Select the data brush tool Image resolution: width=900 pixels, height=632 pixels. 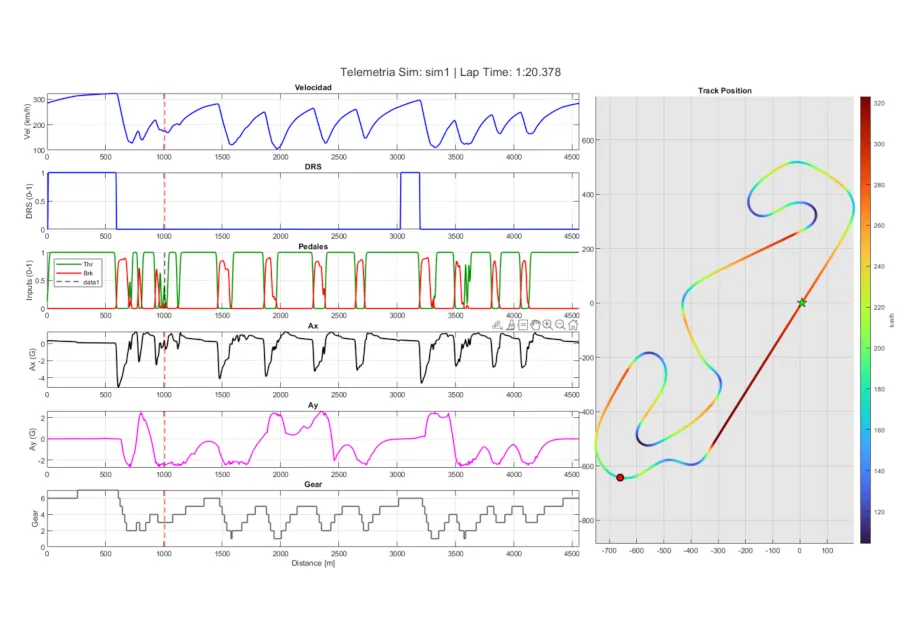(x=510, y=325)
